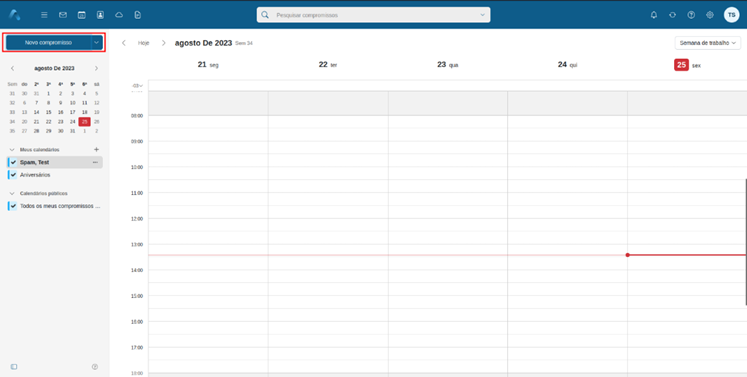The height and width of the screenshot is (377, 747).
Task: Open the hamburger menu icon
Action: point(44,15)
